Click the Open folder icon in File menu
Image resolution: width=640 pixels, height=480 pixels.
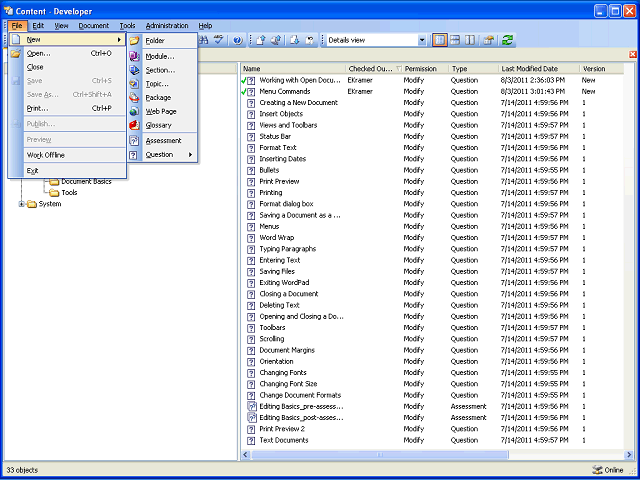[16, 53]
